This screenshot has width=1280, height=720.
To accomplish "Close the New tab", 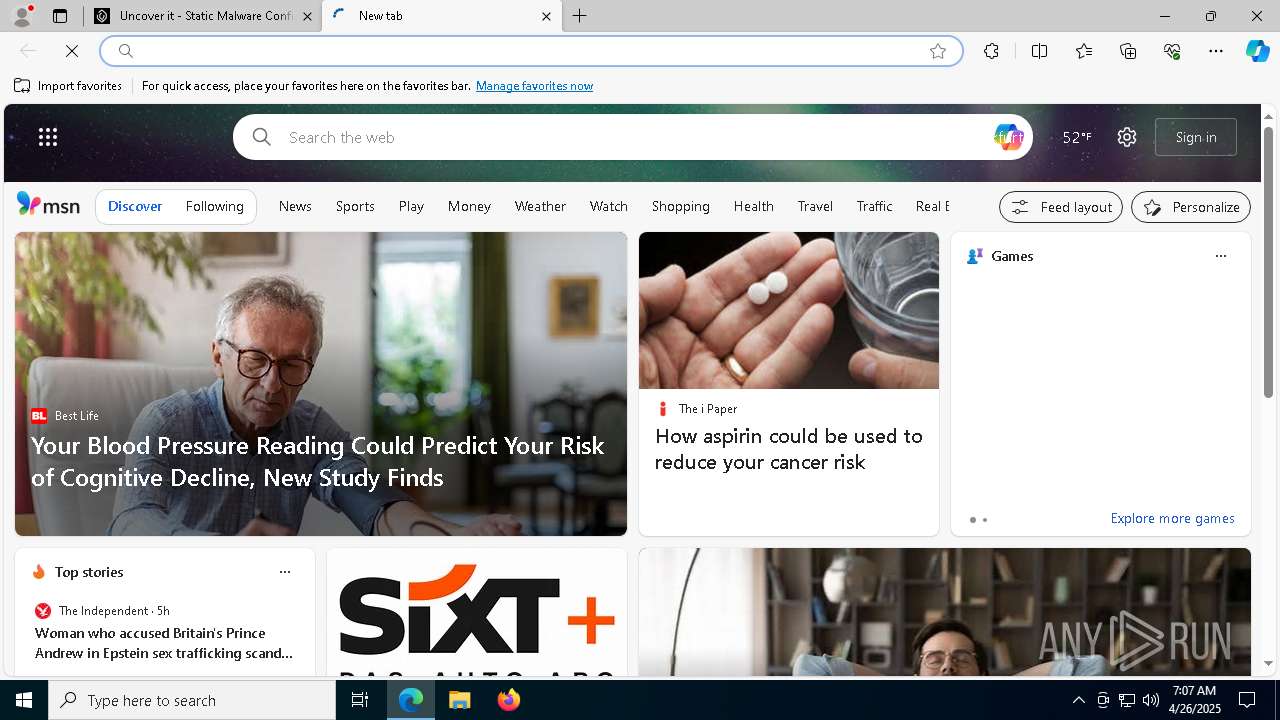I will [x=546, y=16].
